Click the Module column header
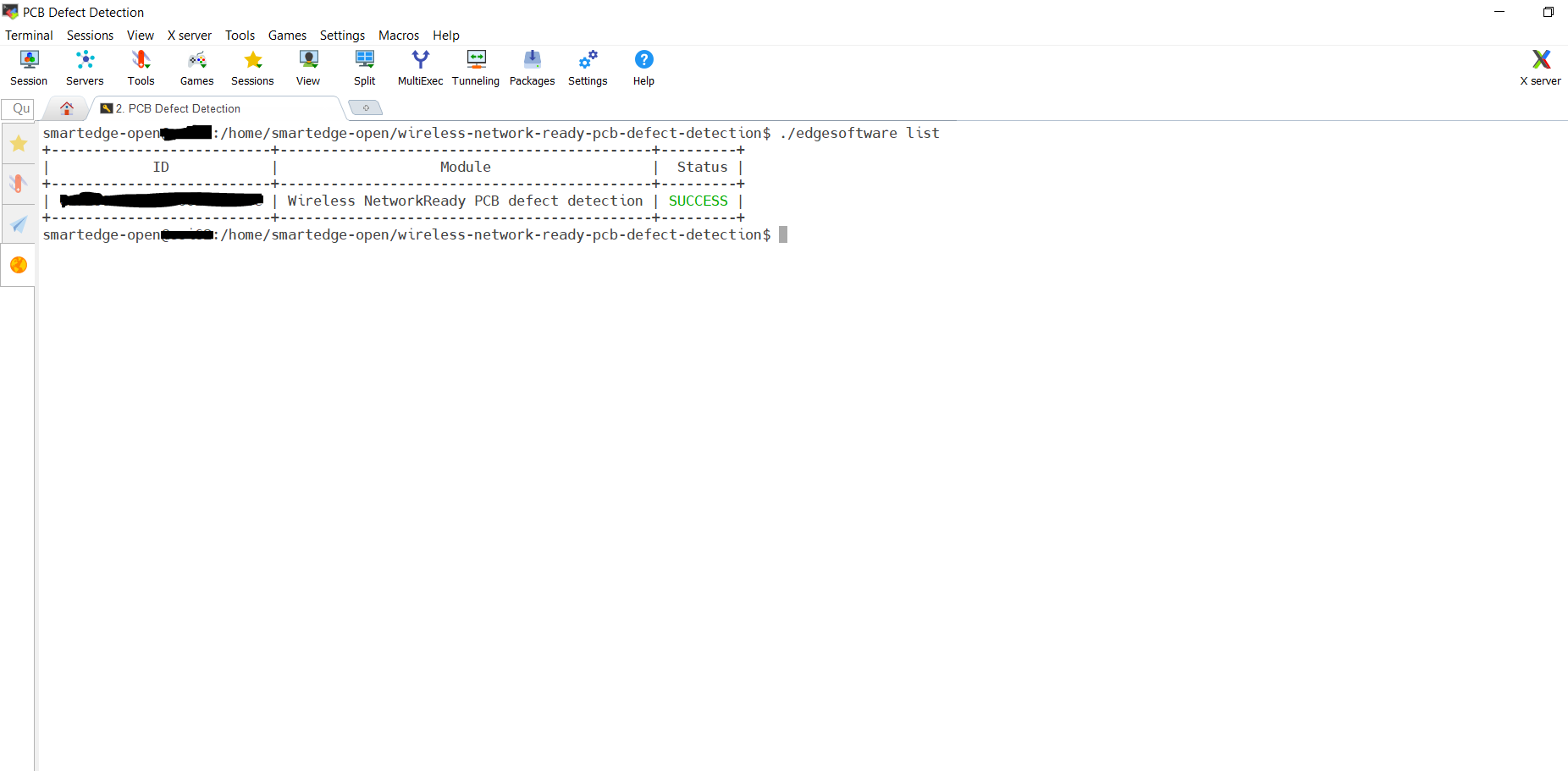This screenshot has height=771, width=1568. tap(465, 167)
